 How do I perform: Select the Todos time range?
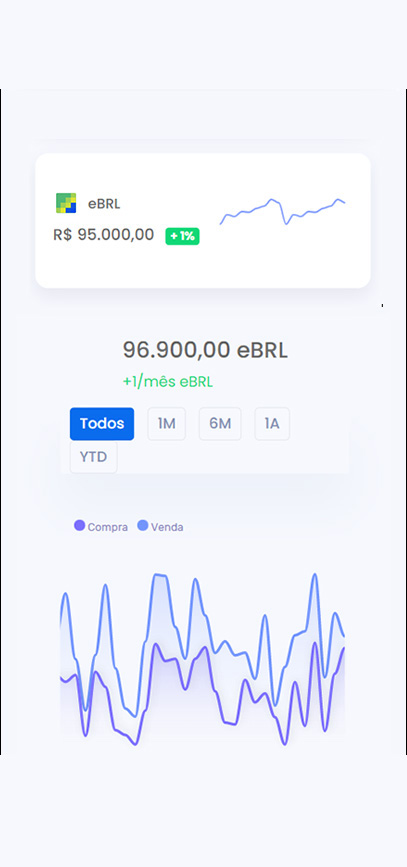[x=102, y=424]
